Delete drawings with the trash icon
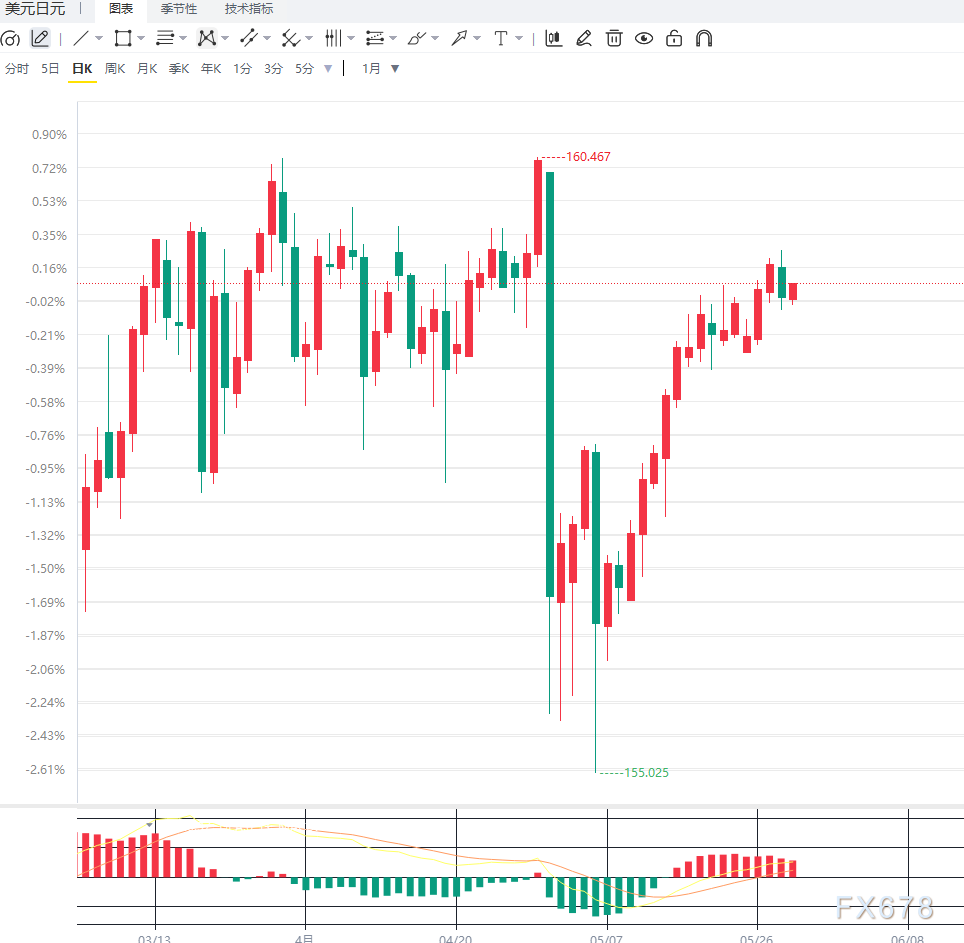This screenshot has height=943, width=964. pos(614,38)
